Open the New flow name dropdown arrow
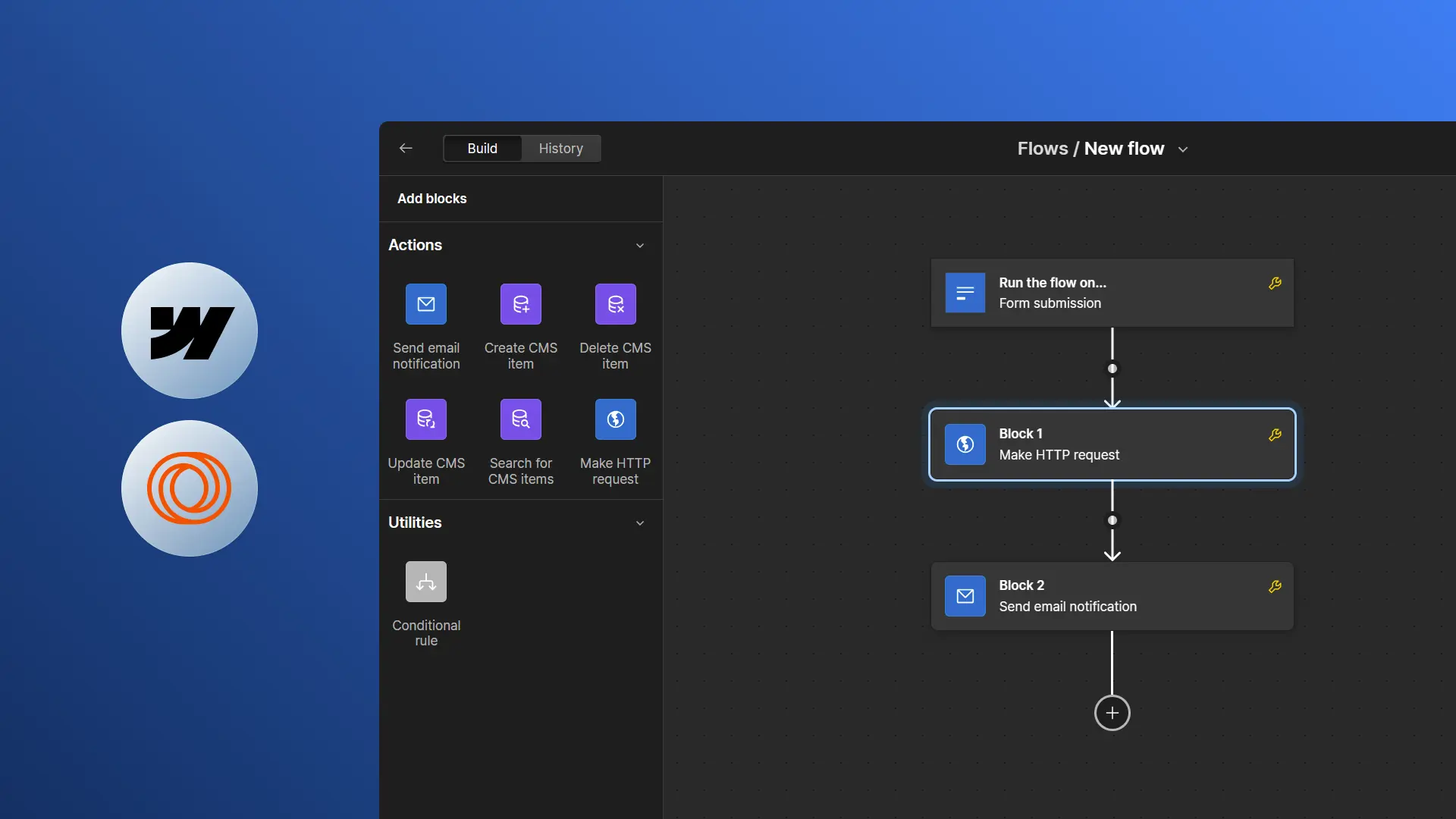 click(x=1183, y=149)
